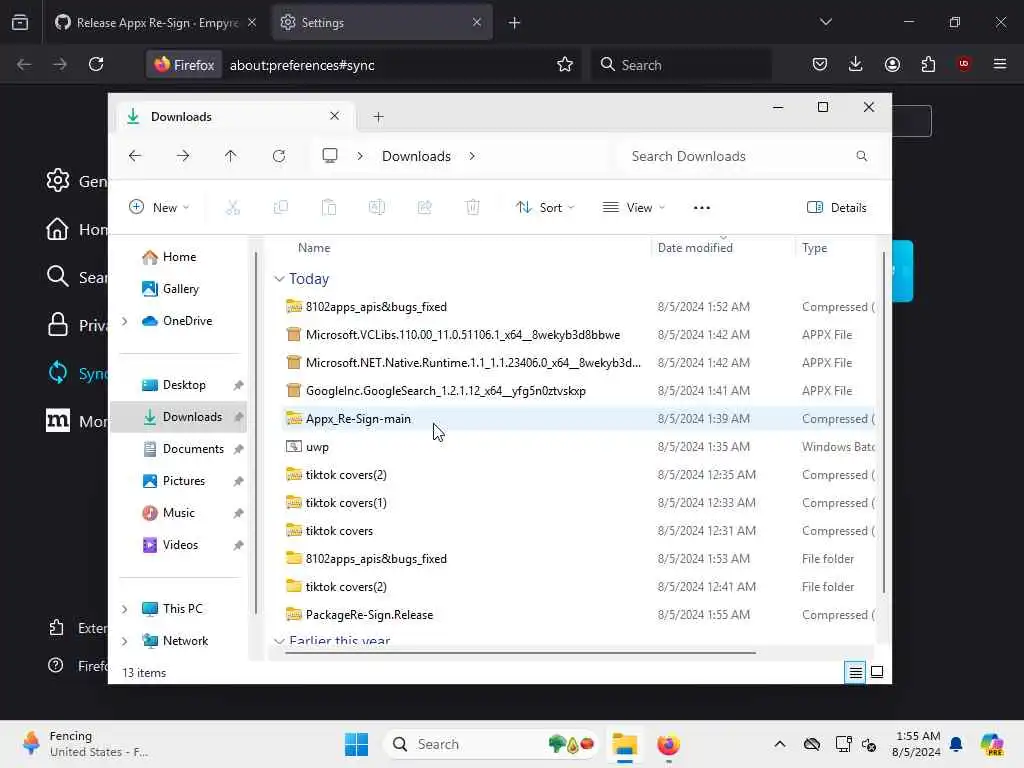Open Firefox list all tabs dropdown
Screen dimensions: 1024x768
825,22
